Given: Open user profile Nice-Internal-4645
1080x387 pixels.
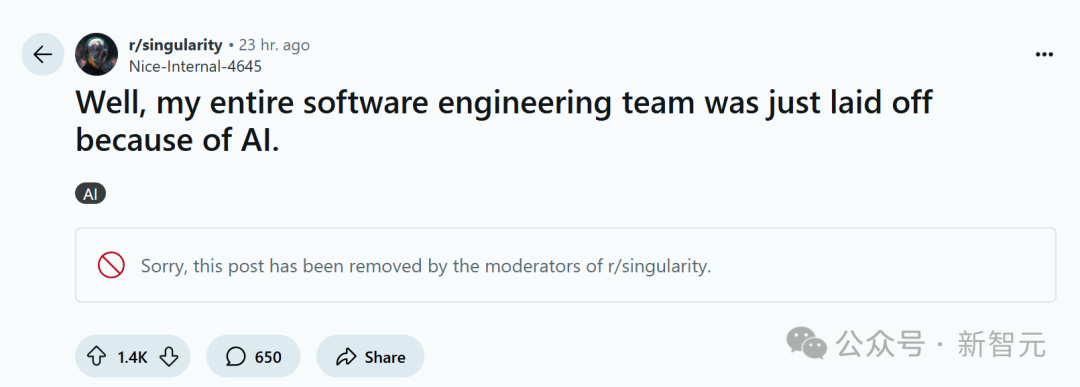Looking at the screenshot, I should (x=196, y=66).
